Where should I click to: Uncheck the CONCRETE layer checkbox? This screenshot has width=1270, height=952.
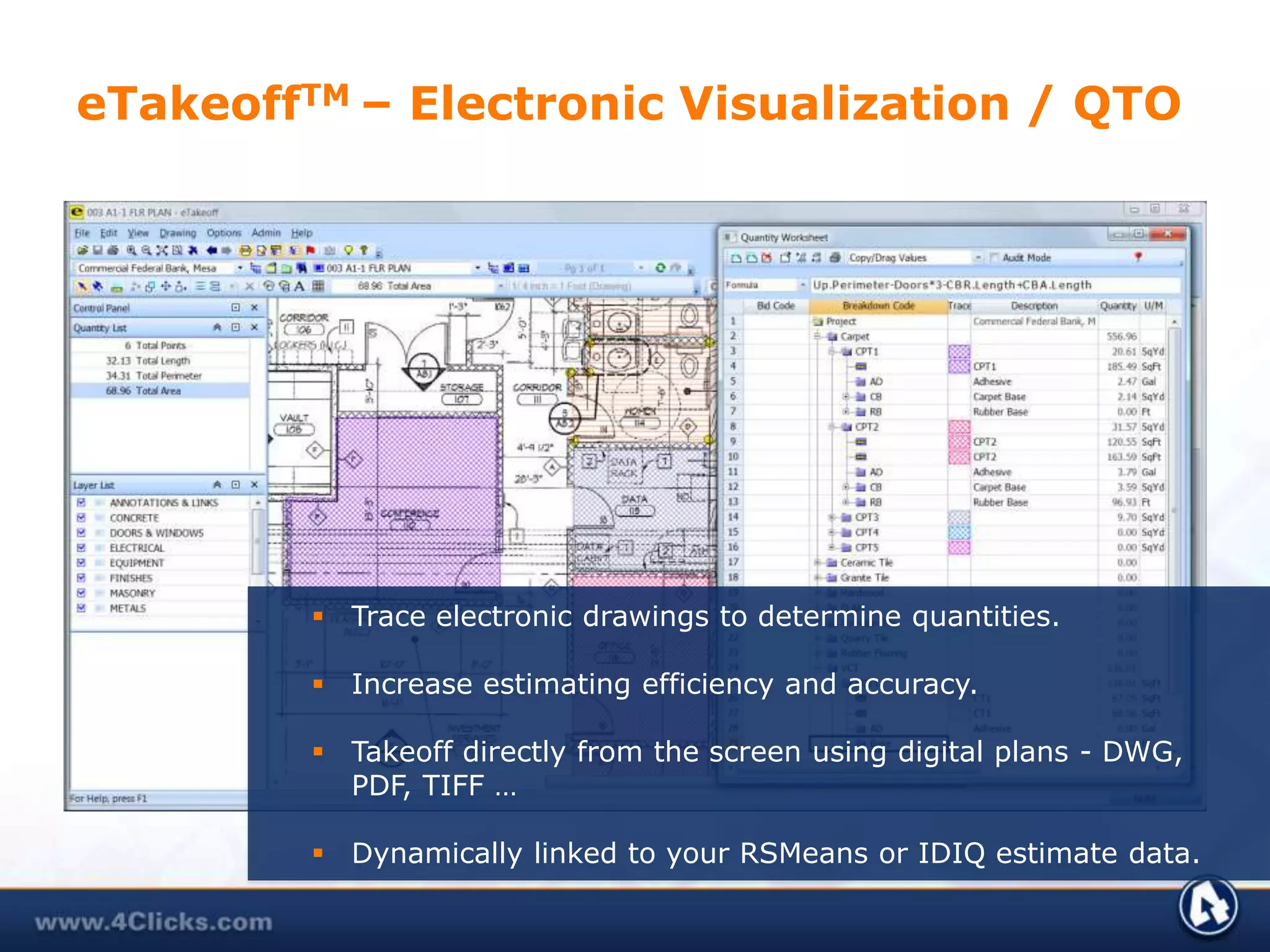click(x=81, y=518)
